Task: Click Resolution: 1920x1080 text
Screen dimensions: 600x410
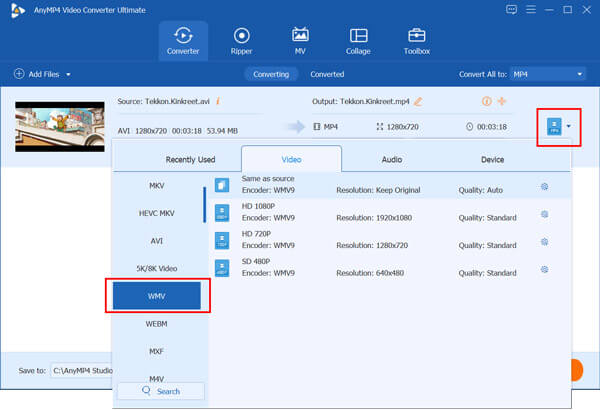Action: pos(374,218)
